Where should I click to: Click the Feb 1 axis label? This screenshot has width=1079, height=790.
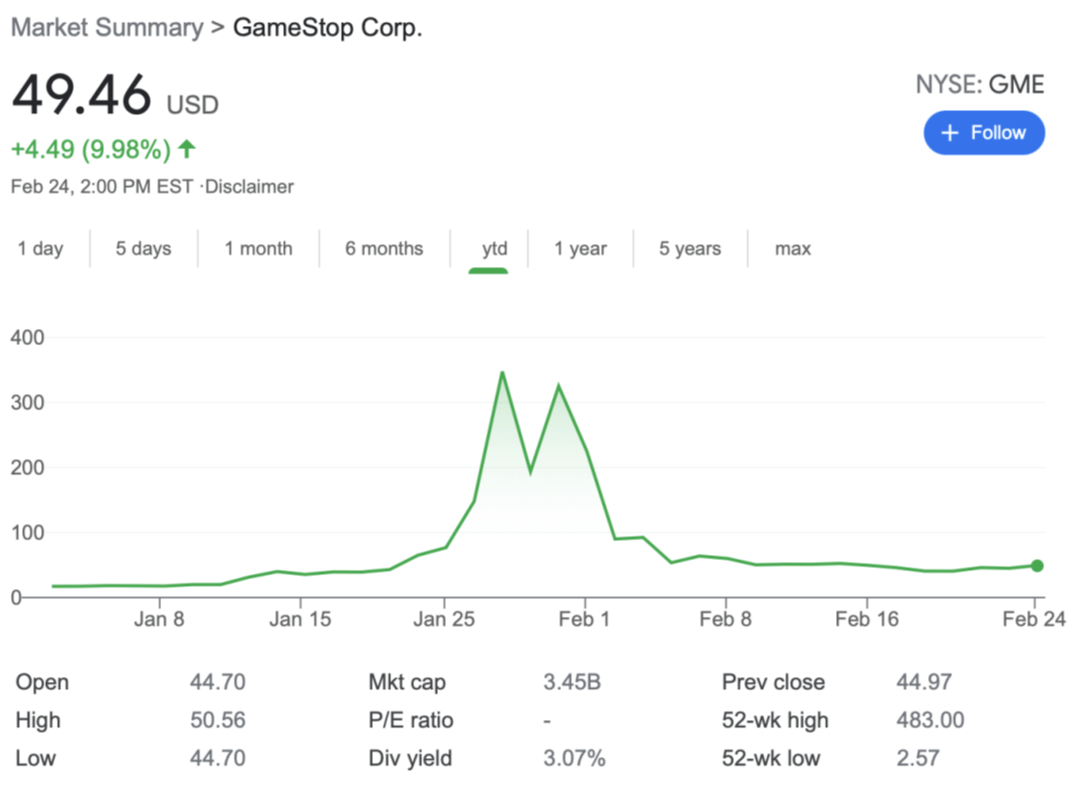(x=584, y=619)
